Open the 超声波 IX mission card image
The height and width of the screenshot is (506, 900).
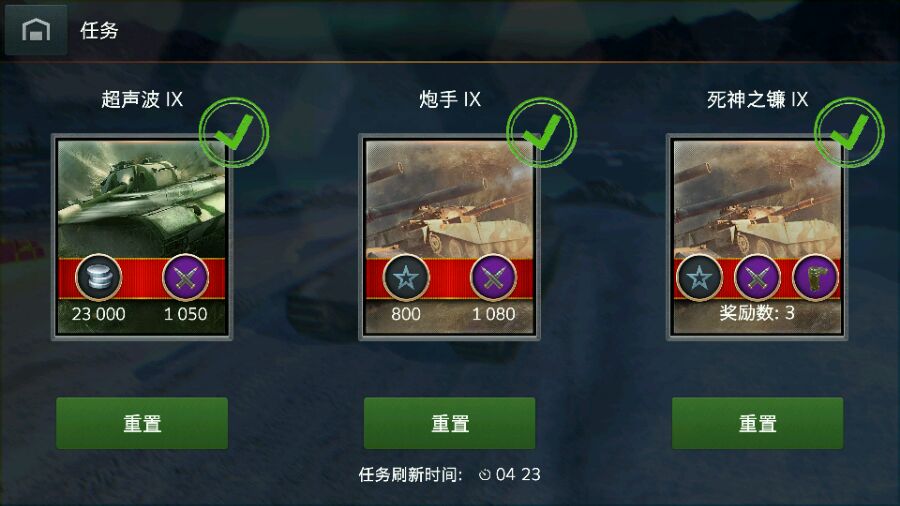pos(142,237)
